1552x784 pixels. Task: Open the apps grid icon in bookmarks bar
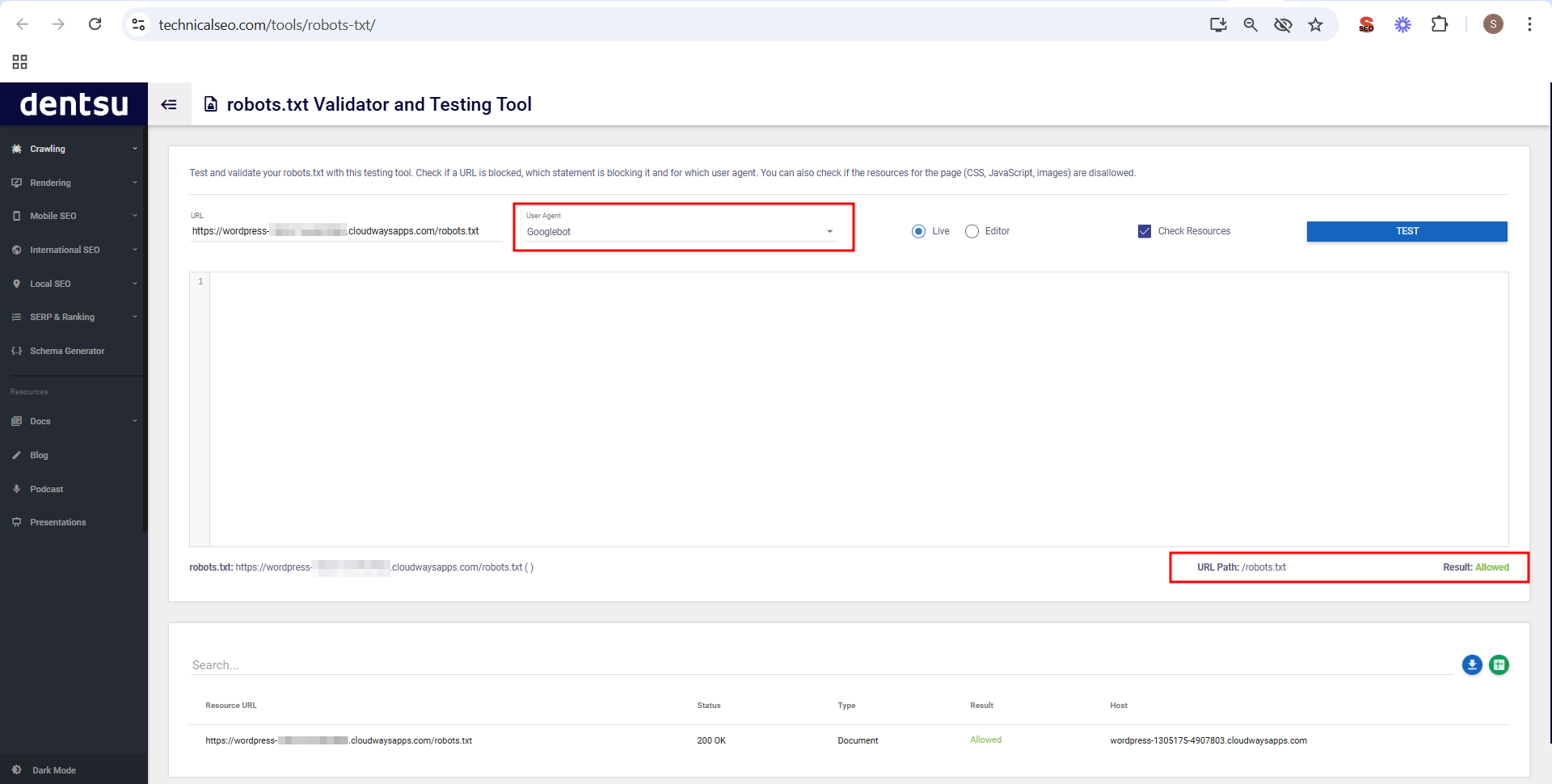[20, 62]
